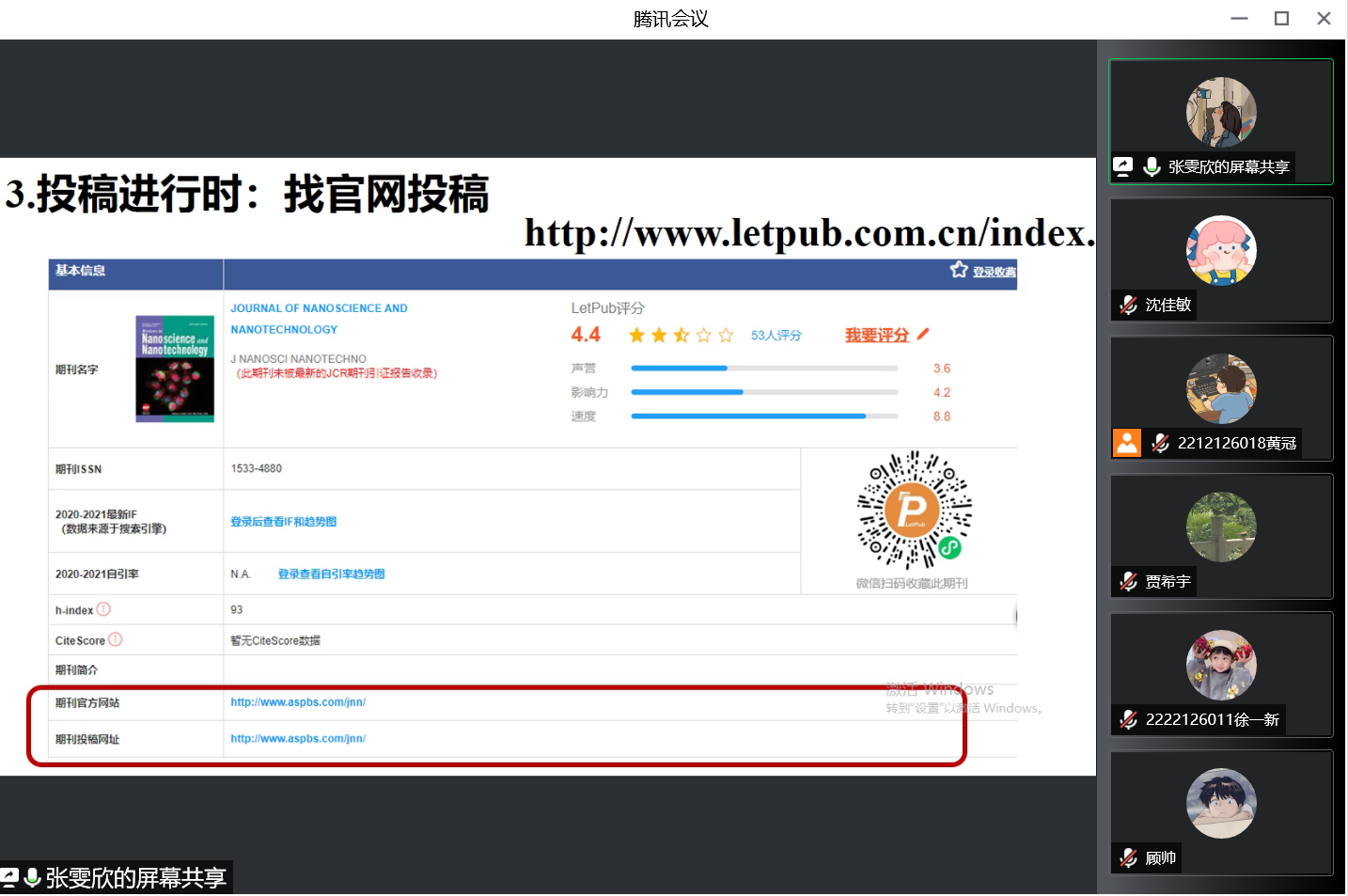This screenshot has height=896, width=1348.
Task: Click screen-share icon on 张雯欣's participant tile
Action: 1123,166
